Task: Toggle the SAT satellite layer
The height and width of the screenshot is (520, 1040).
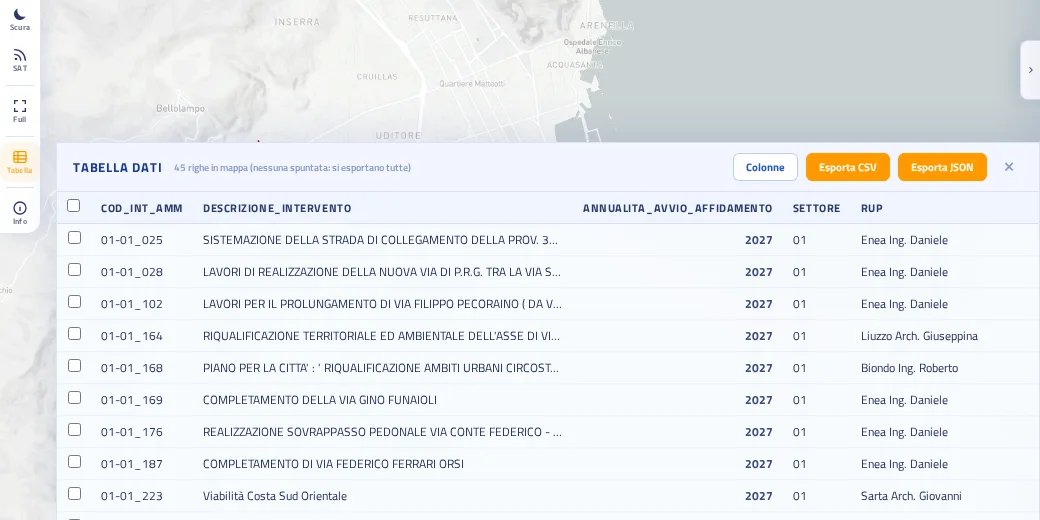Action: pos(20,60)
